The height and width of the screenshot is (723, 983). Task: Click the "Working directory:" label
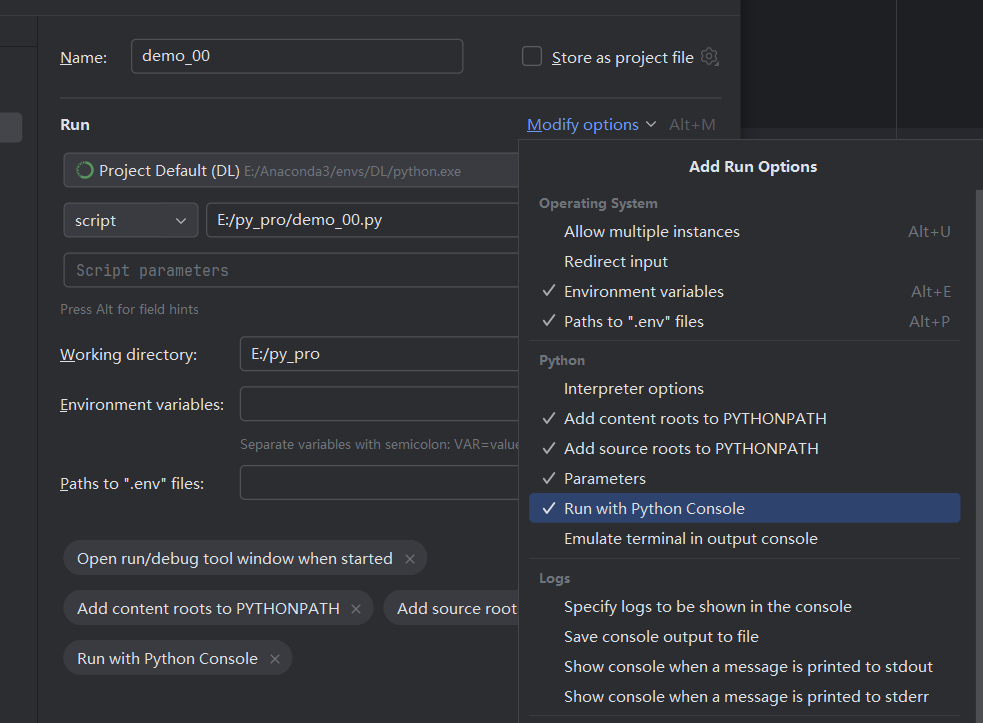pyautogui.click(x=129, y=355)
